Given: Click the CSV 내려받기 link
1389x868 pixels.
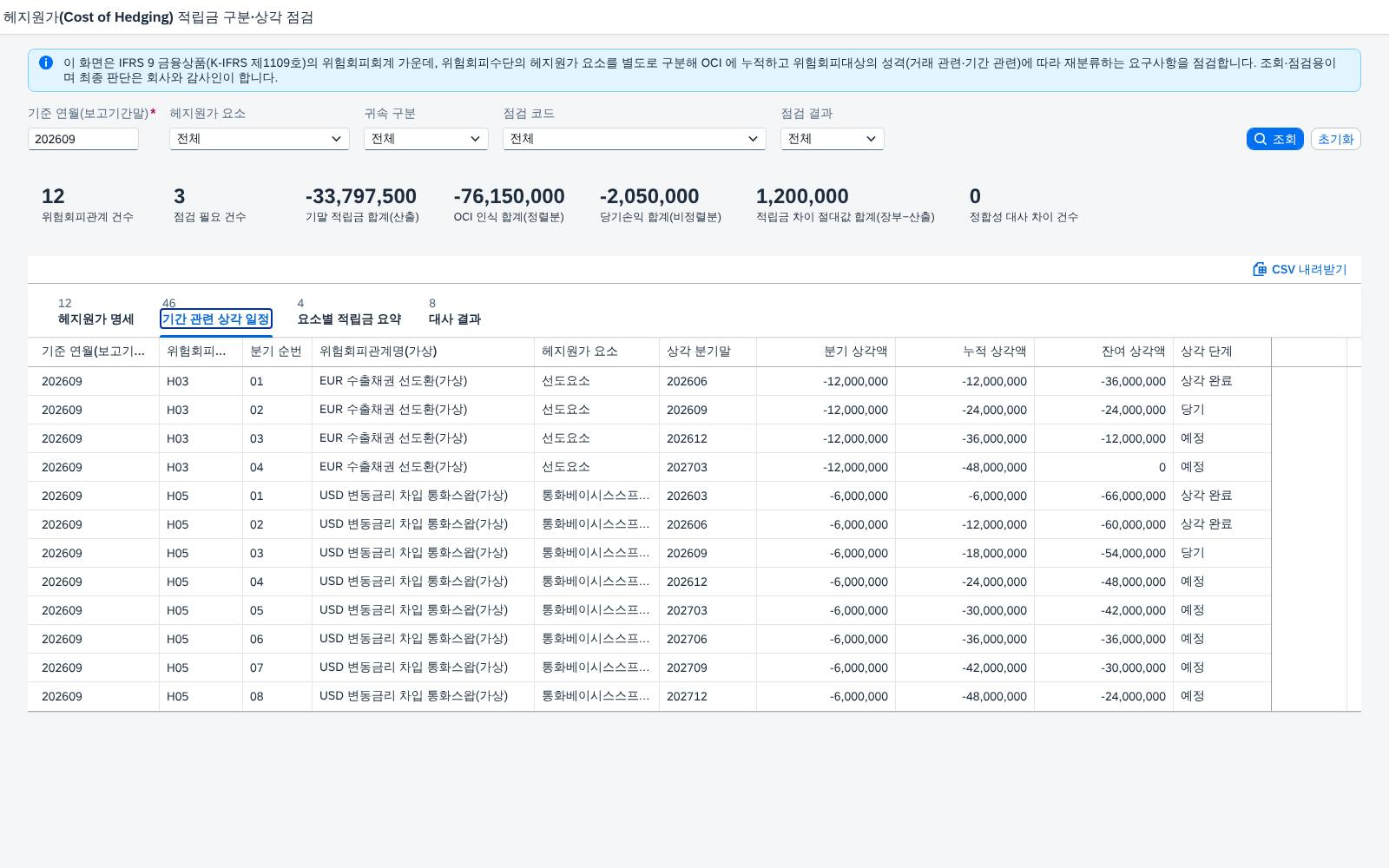Looking at the screenshot, I should pyautogui.click(x=1300, y=269).
